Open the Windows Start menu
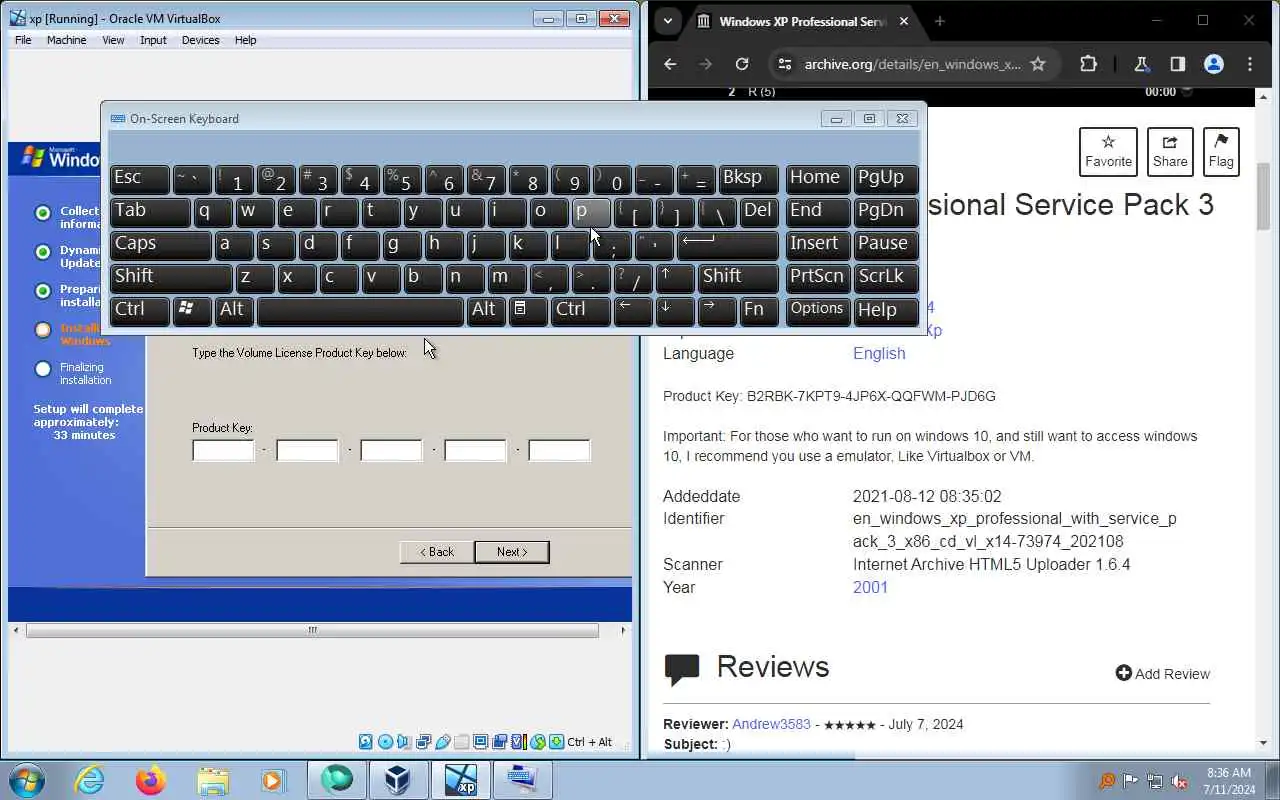This screenshot has height=800, width=1280. coord(26,780)
